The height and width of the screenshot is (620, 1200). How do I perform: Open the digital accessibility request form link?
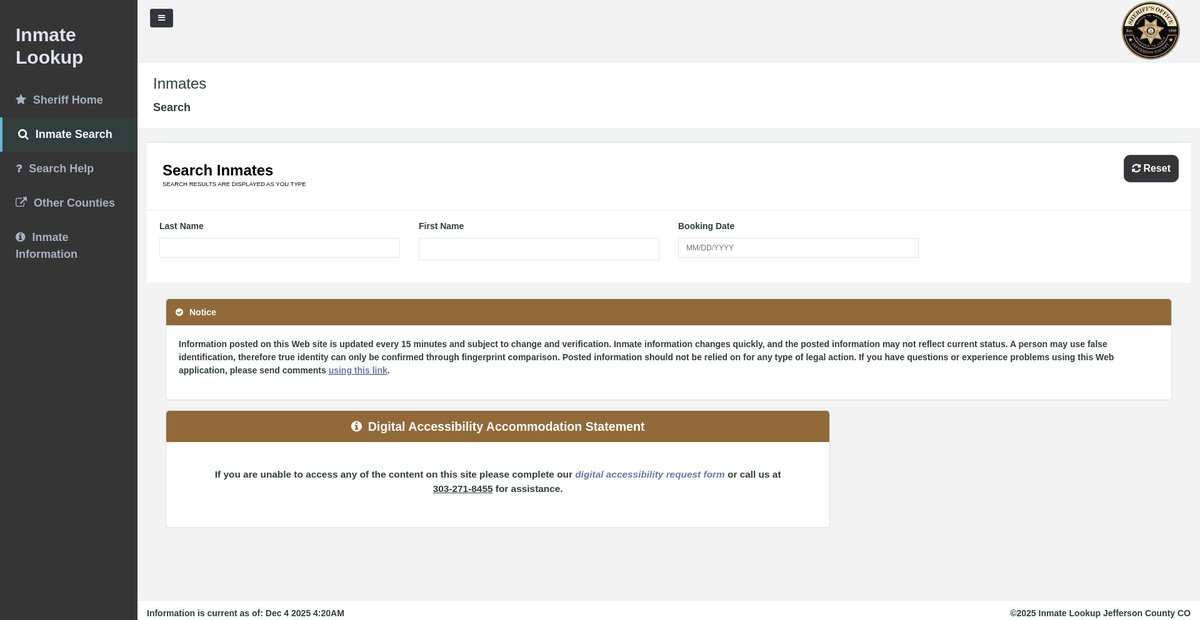click(x=649, y=475)
